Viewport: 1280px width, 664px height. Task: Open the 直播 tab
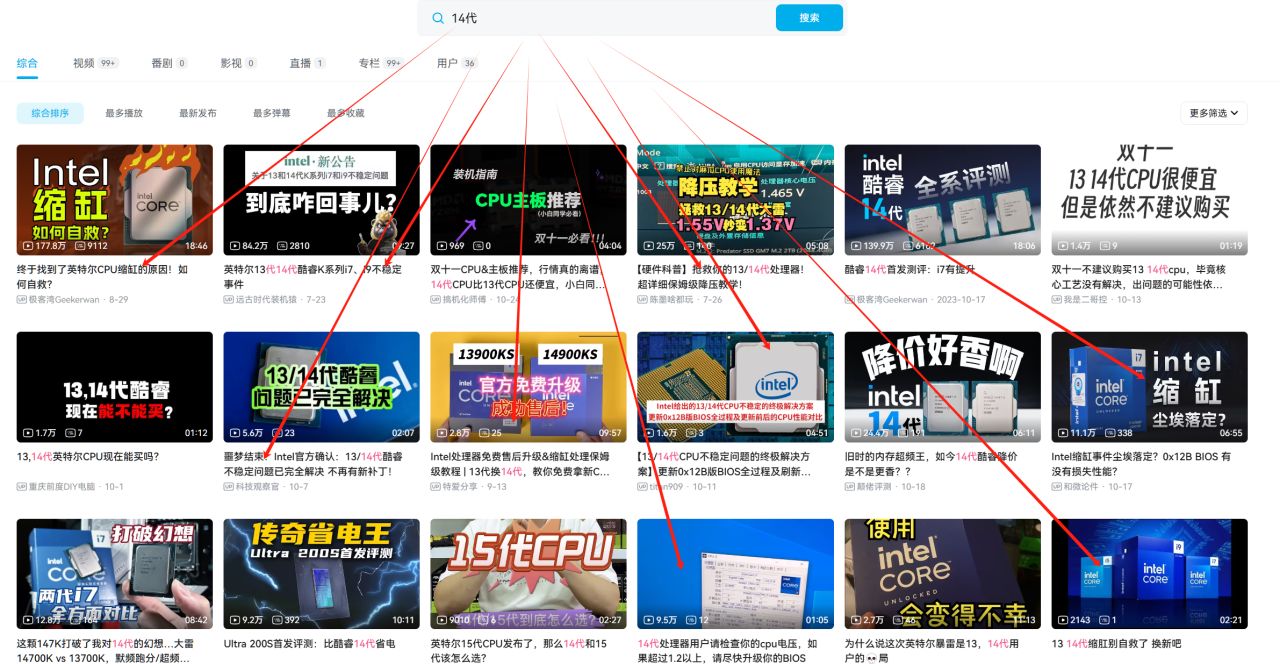tap(307, 63)
